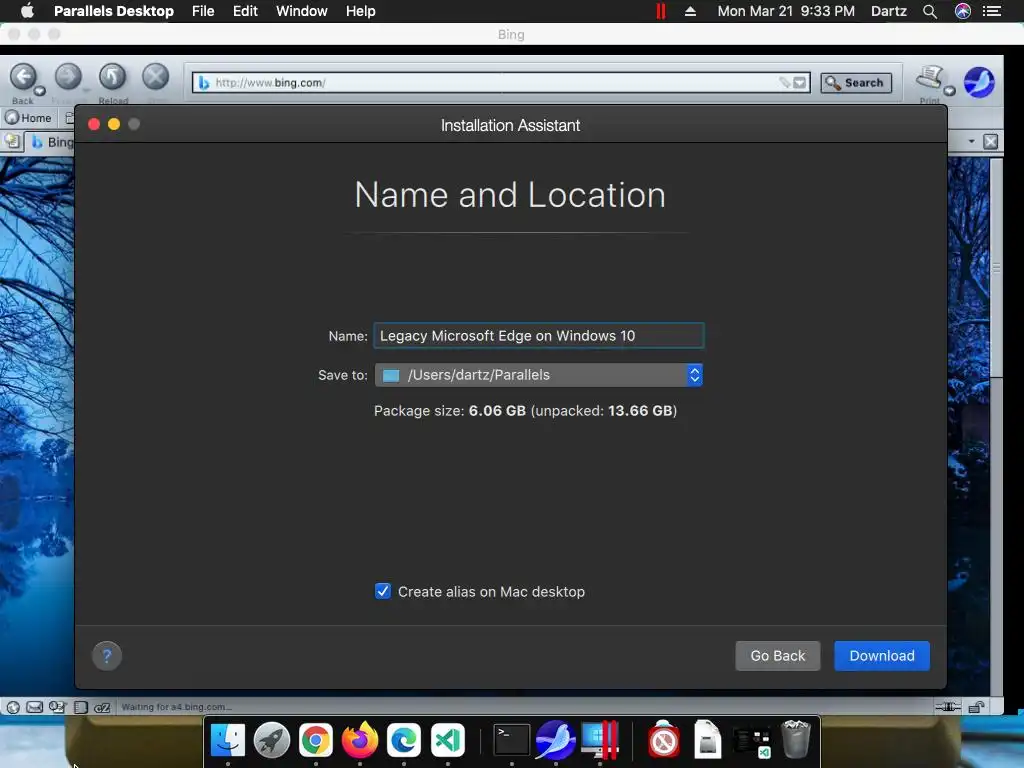Open the Back button history dropdown arrow
Image resolution: width=1024 pixels, height=768 pixels.
tap(40, 91)
